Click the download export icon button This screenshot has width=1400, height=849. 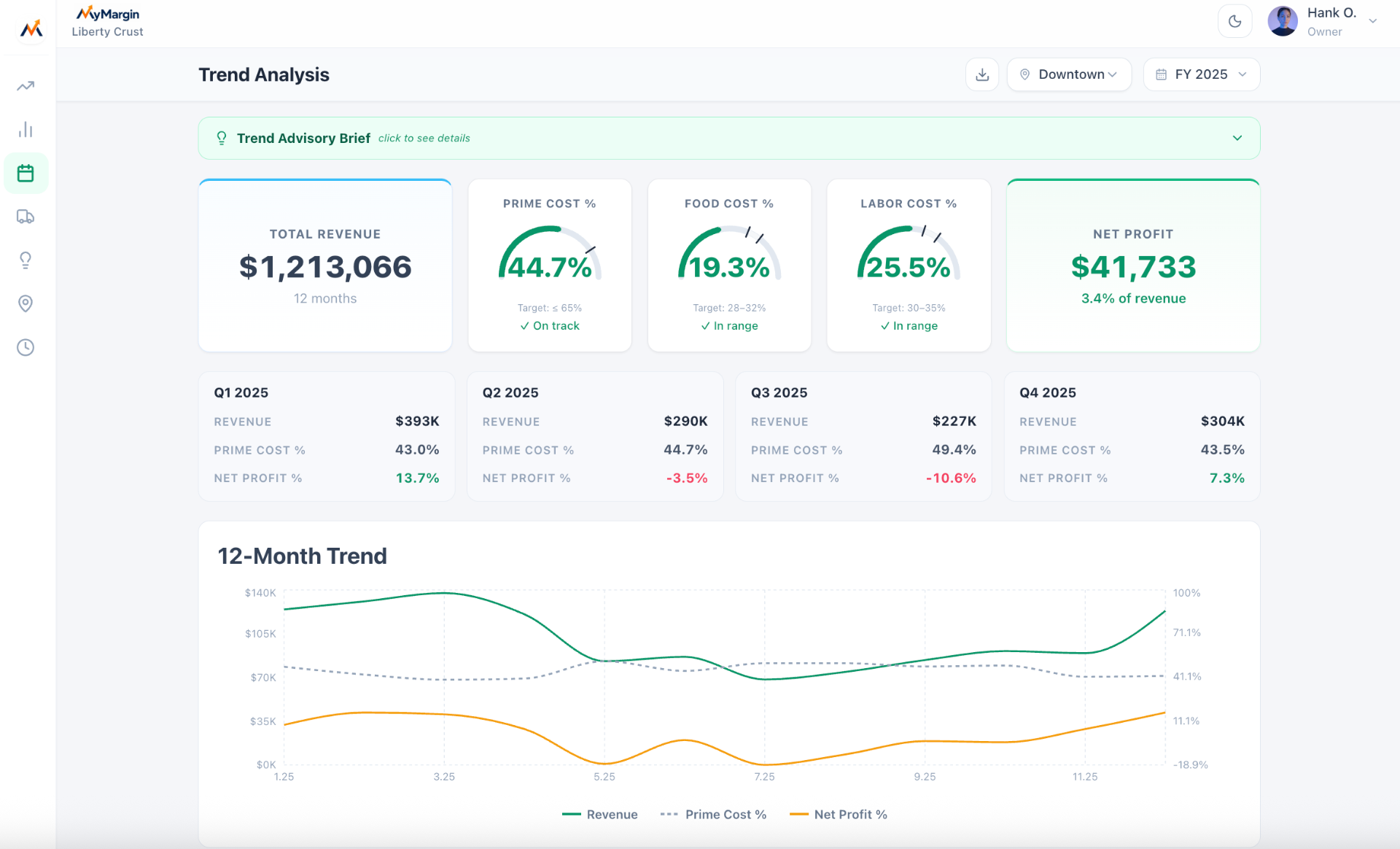[x=982, y=74]
